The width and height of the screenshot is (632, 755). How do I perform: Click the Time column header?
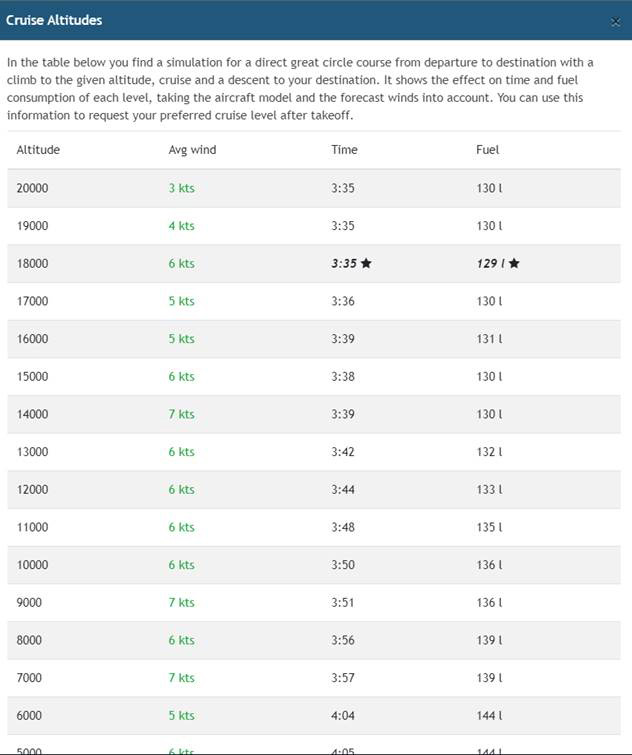(x=344, y=150)
